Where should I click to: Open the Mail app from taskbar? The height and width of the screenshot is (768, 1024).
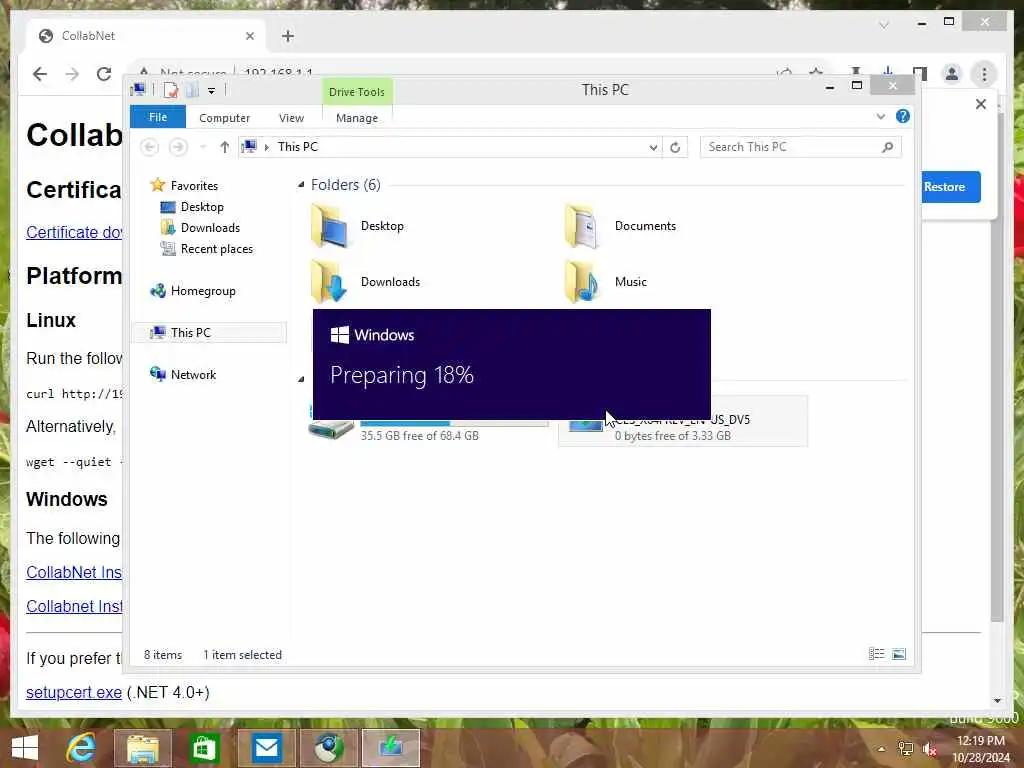tap(266, 748)
